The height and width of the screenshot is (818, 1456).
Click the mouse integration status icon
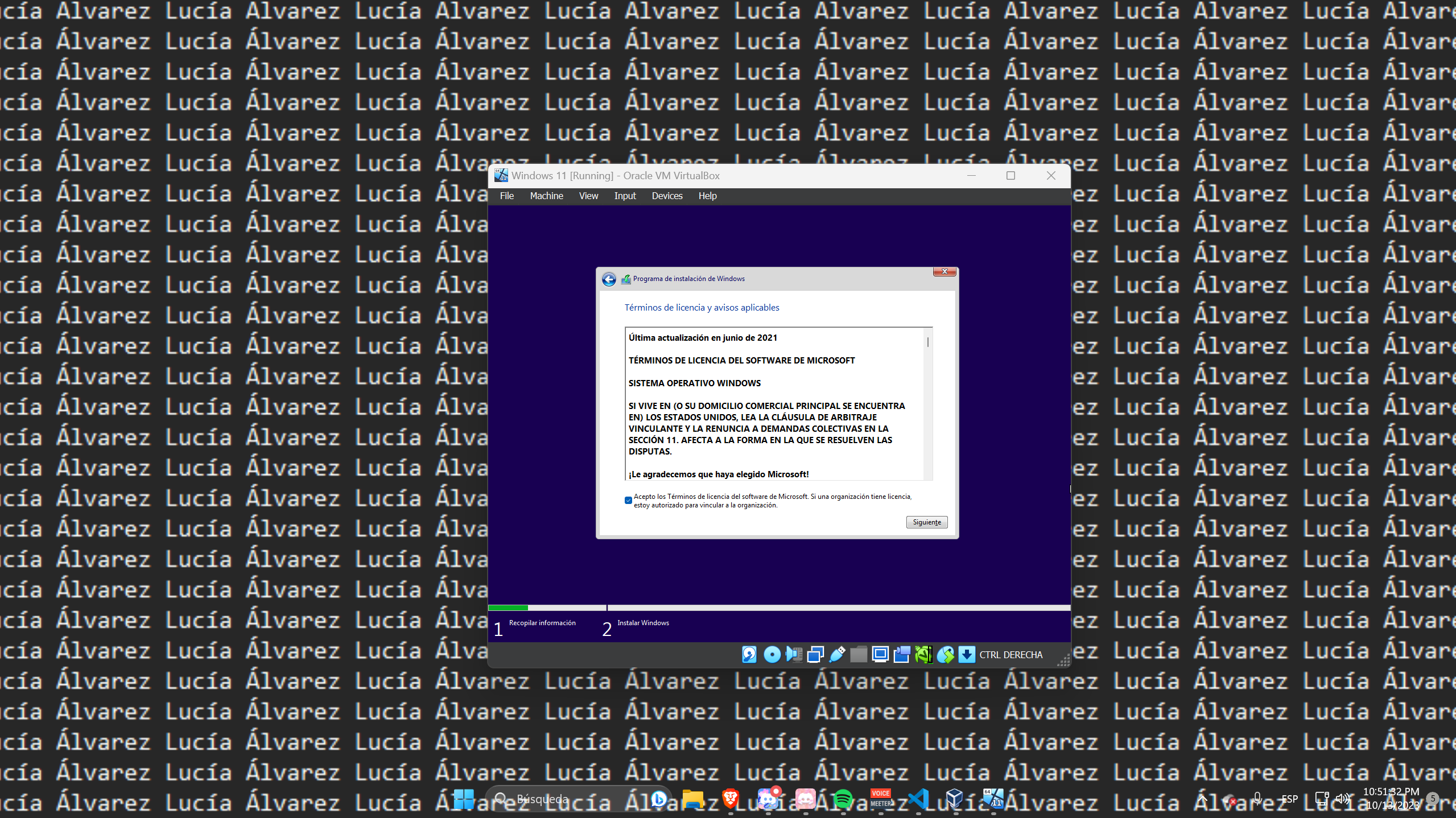point(945,655)
